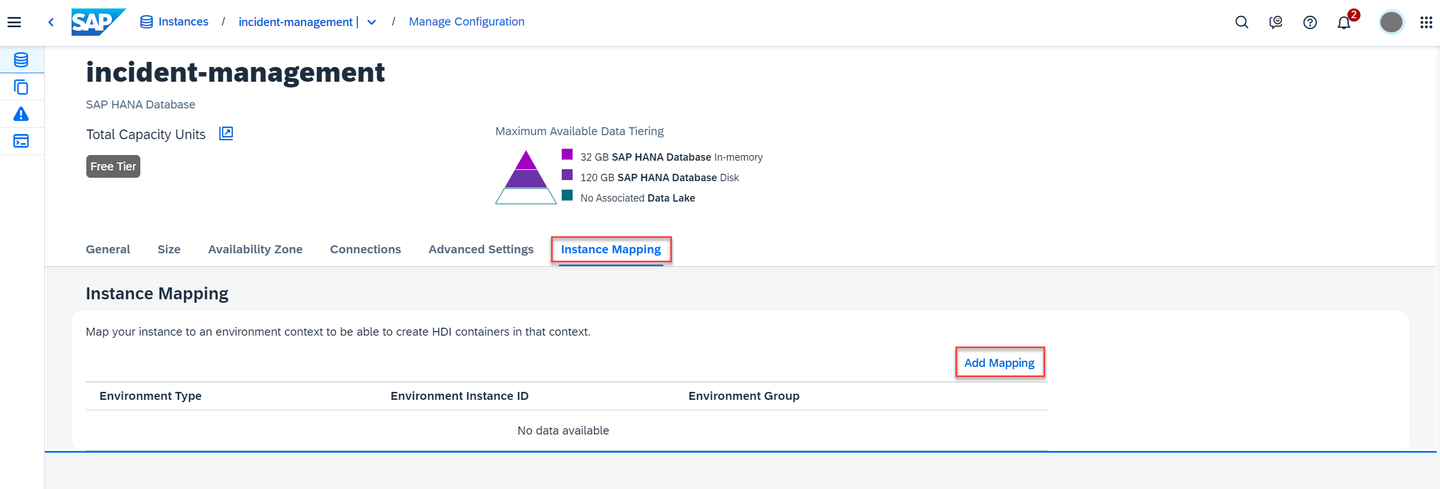Open the help question mark icon

(1310, 22)
